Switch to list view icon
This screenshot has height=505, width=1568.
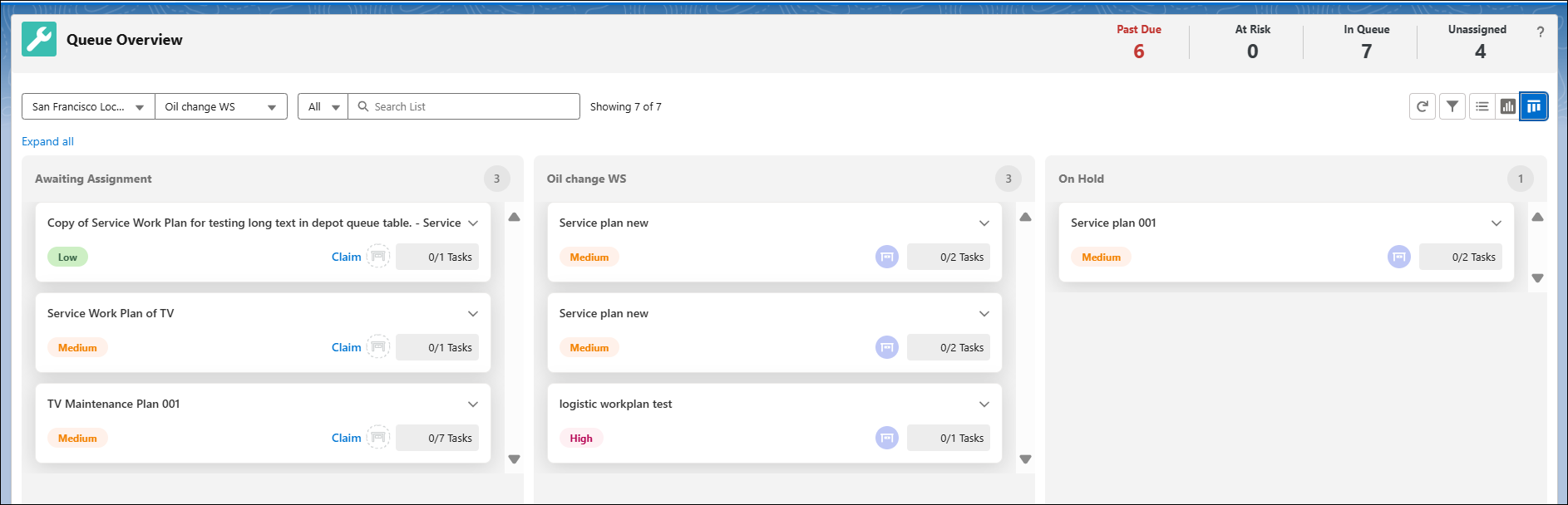[1482, 106]
